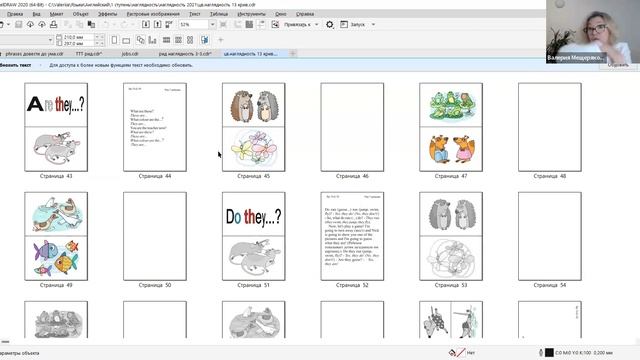Select page 49 thumbnail with fish
The image size is (640, 360).
pos(56,236)
